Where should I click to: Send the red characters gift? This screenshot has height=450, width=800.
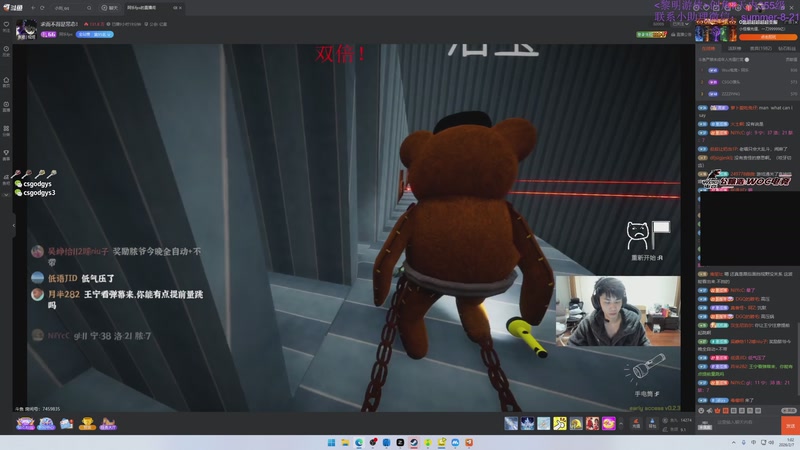pos(592,423)
